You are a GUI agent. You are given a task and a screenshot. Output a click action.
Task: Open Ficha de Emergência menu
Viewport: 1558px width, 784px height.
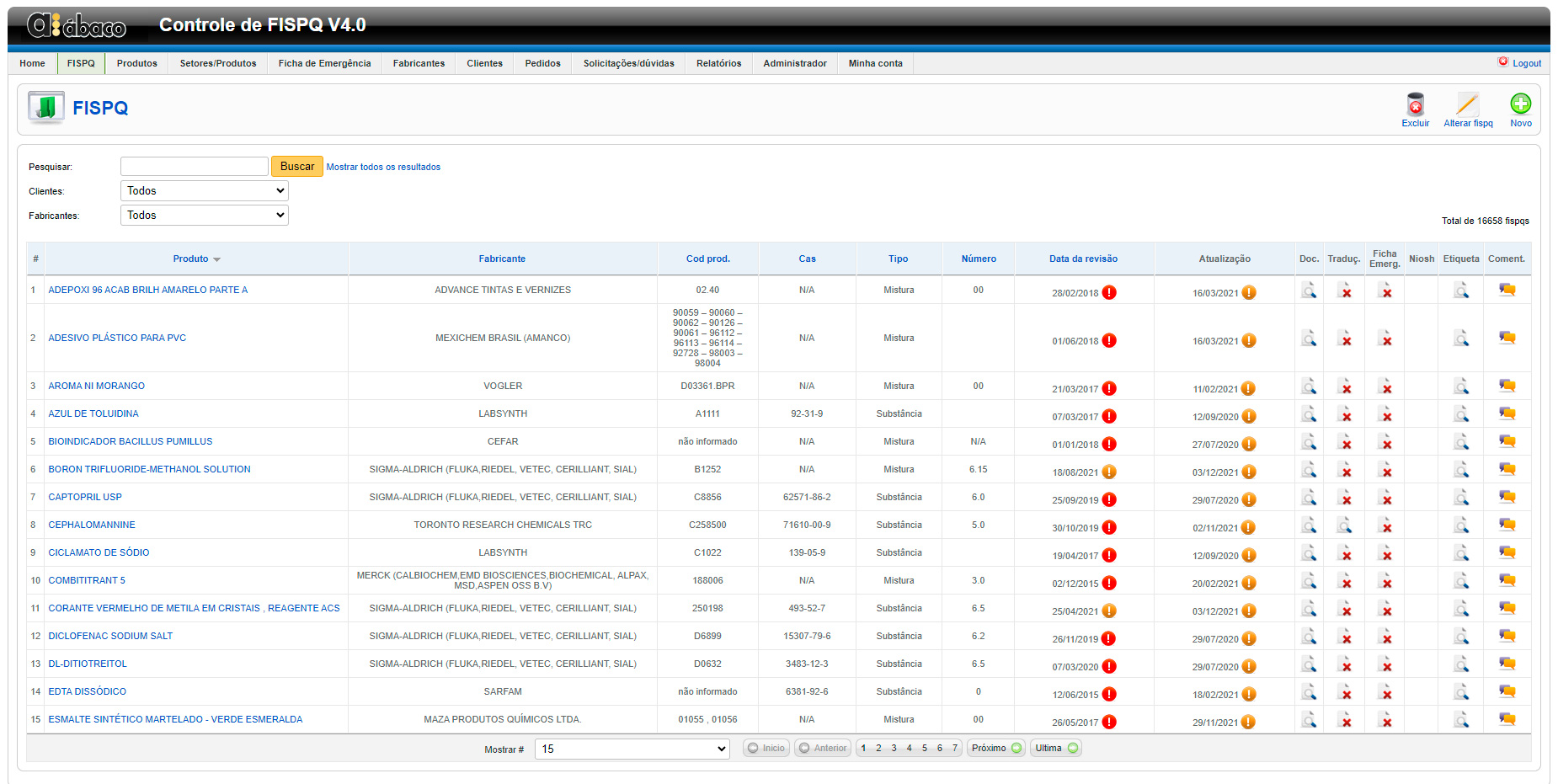(325, 63)
